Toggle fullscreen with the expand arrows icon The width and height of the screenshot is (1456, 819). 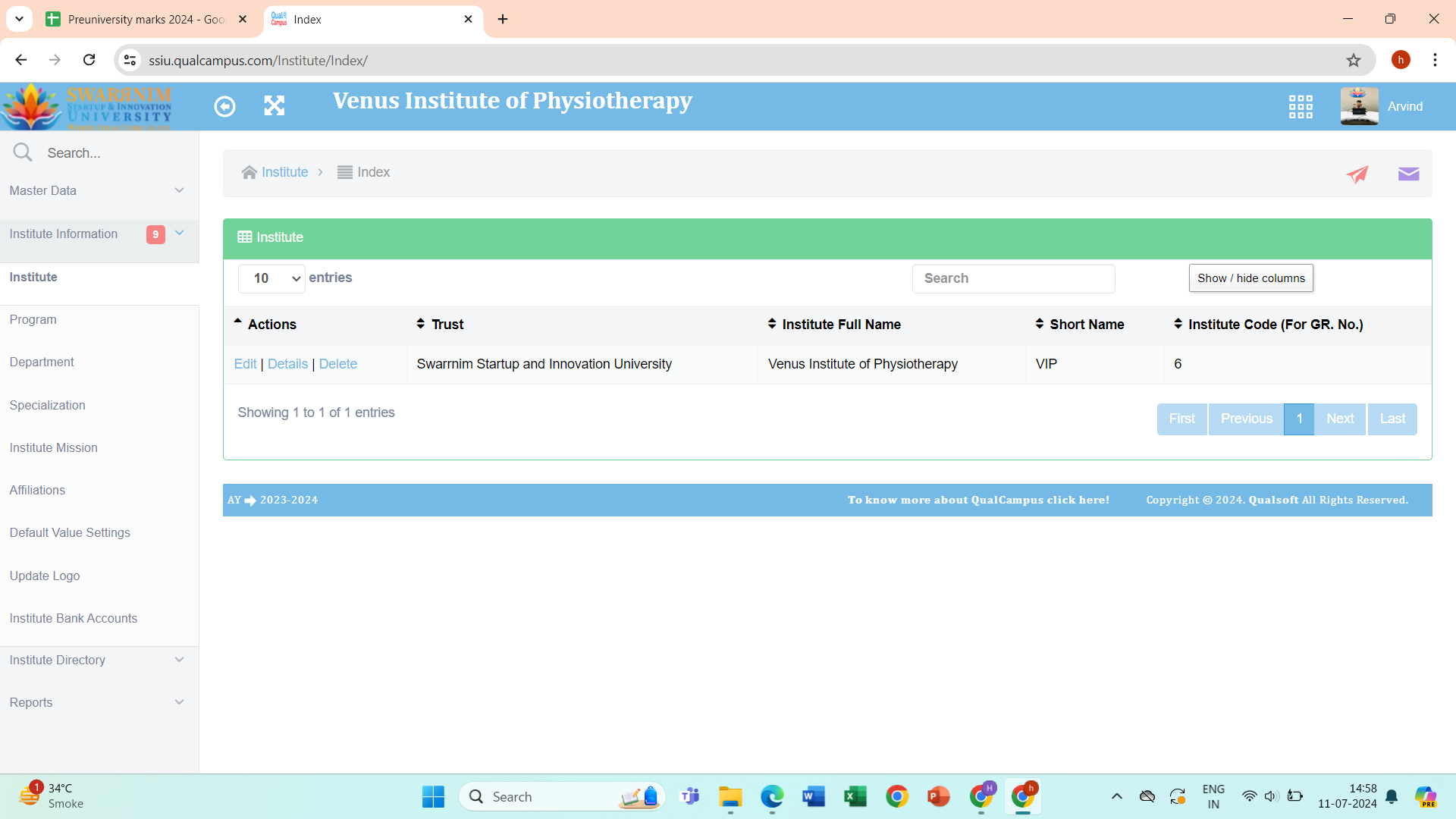pyautogui.click(x=274, y=106)
